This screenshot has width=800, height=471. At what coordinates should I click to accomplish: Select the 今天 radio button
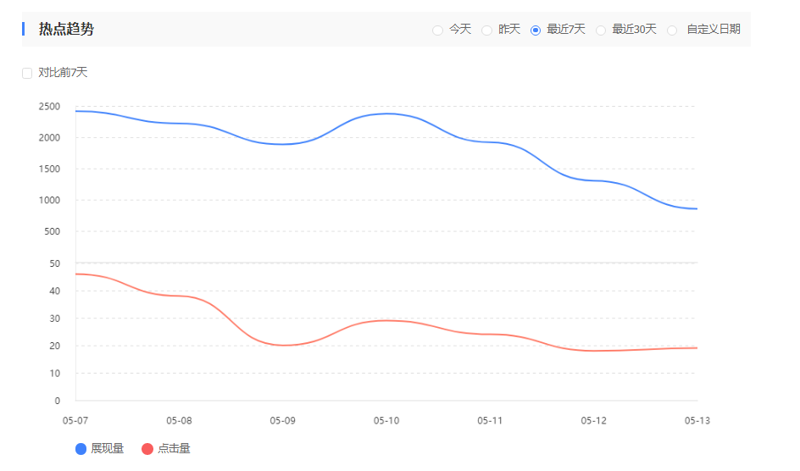438,30
